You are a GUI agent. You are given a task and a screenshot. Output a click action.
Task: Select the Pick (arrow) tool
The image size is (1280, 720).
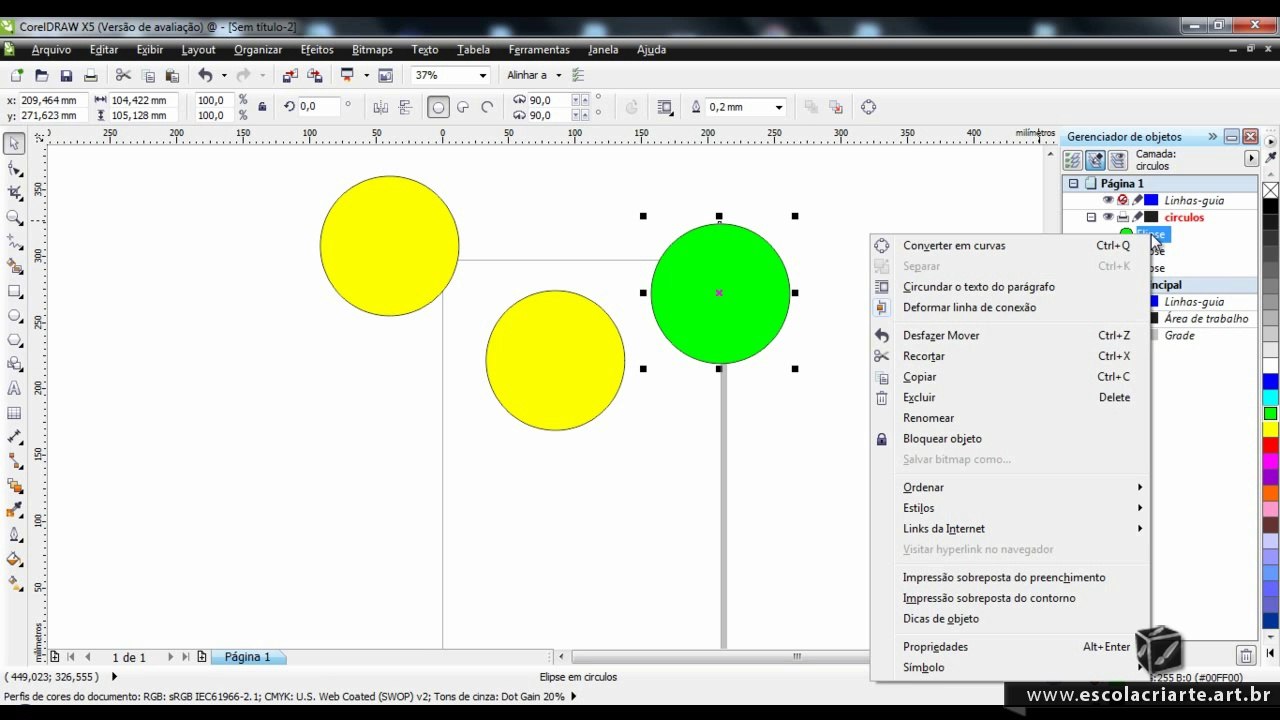[x=14, y=144]
